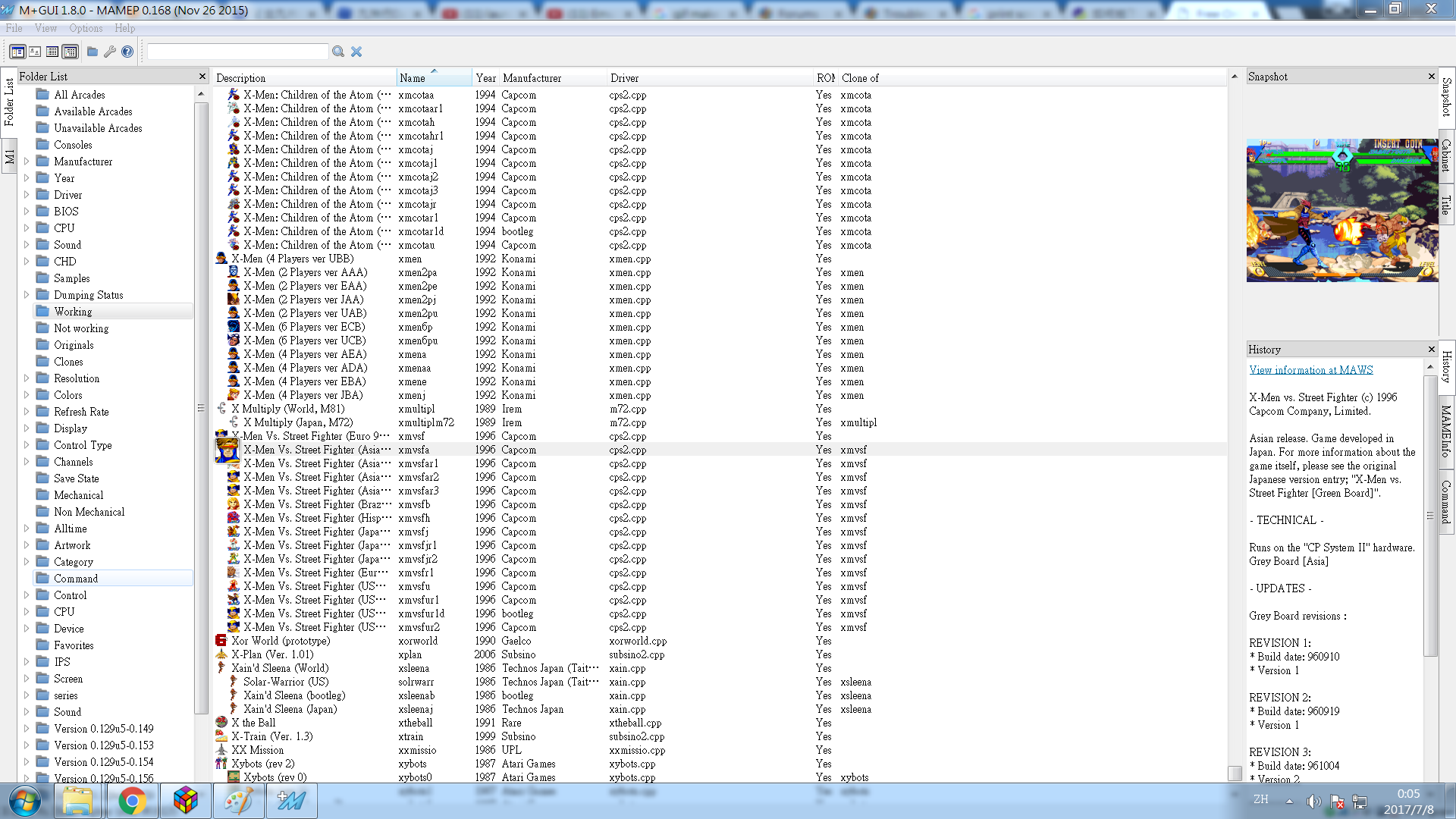Screen dimensions: 1456x819
Task: Sort by the Manufacturer column header
Action: pyautogui.click(x=553, y=78)
